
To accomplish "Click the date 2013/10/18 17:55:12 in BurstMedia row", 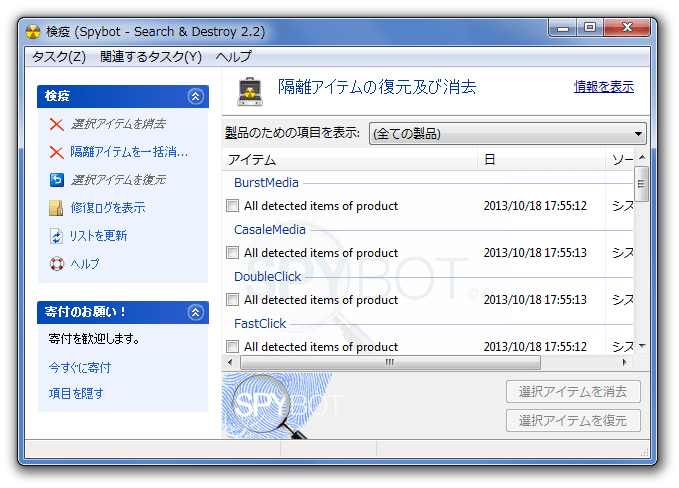I will [535, 206].
